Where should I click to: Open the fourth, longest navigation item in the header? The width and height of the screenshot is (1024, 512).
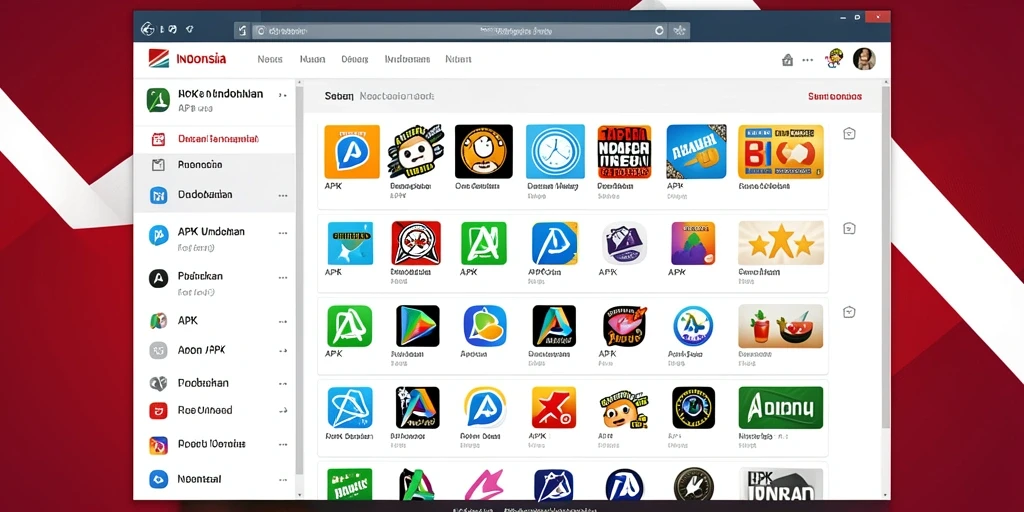tap(408, 59)
